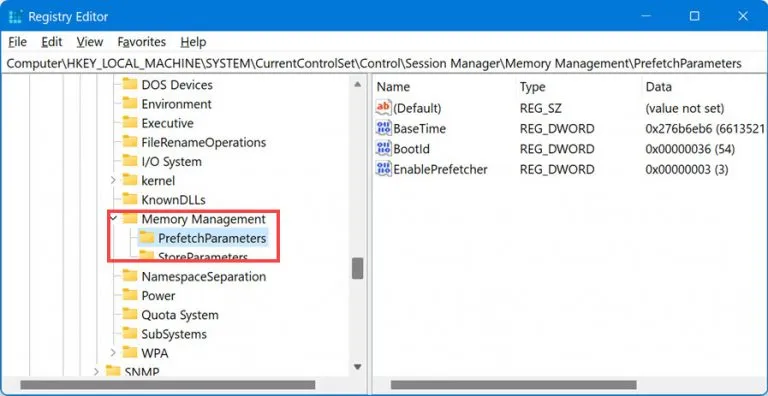
Task: Click the values pane horizontal scrollbar thumb
Action: [x=514, y=385]
